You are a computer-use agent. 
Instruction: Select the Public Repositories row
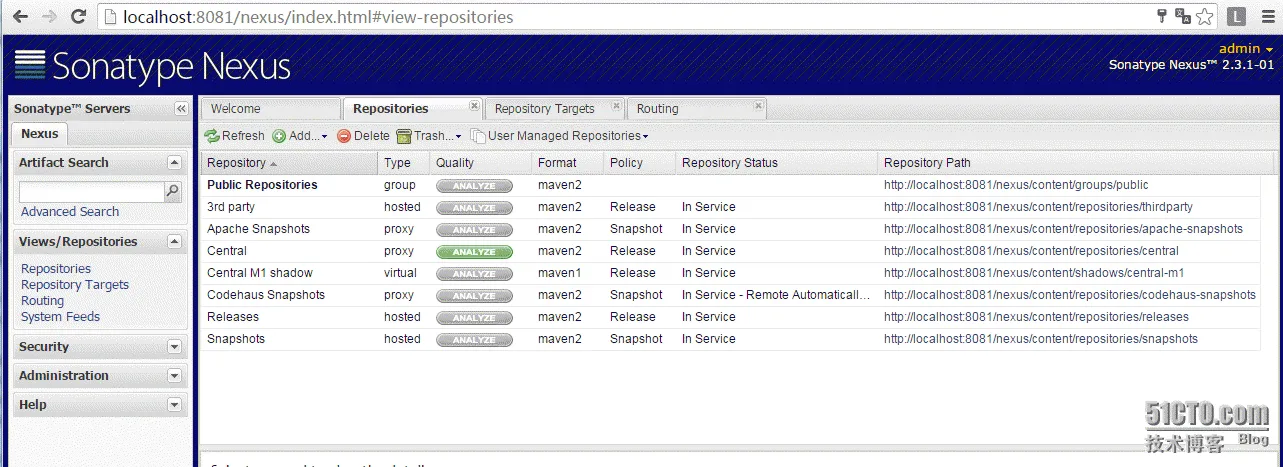tap(730, 185)
